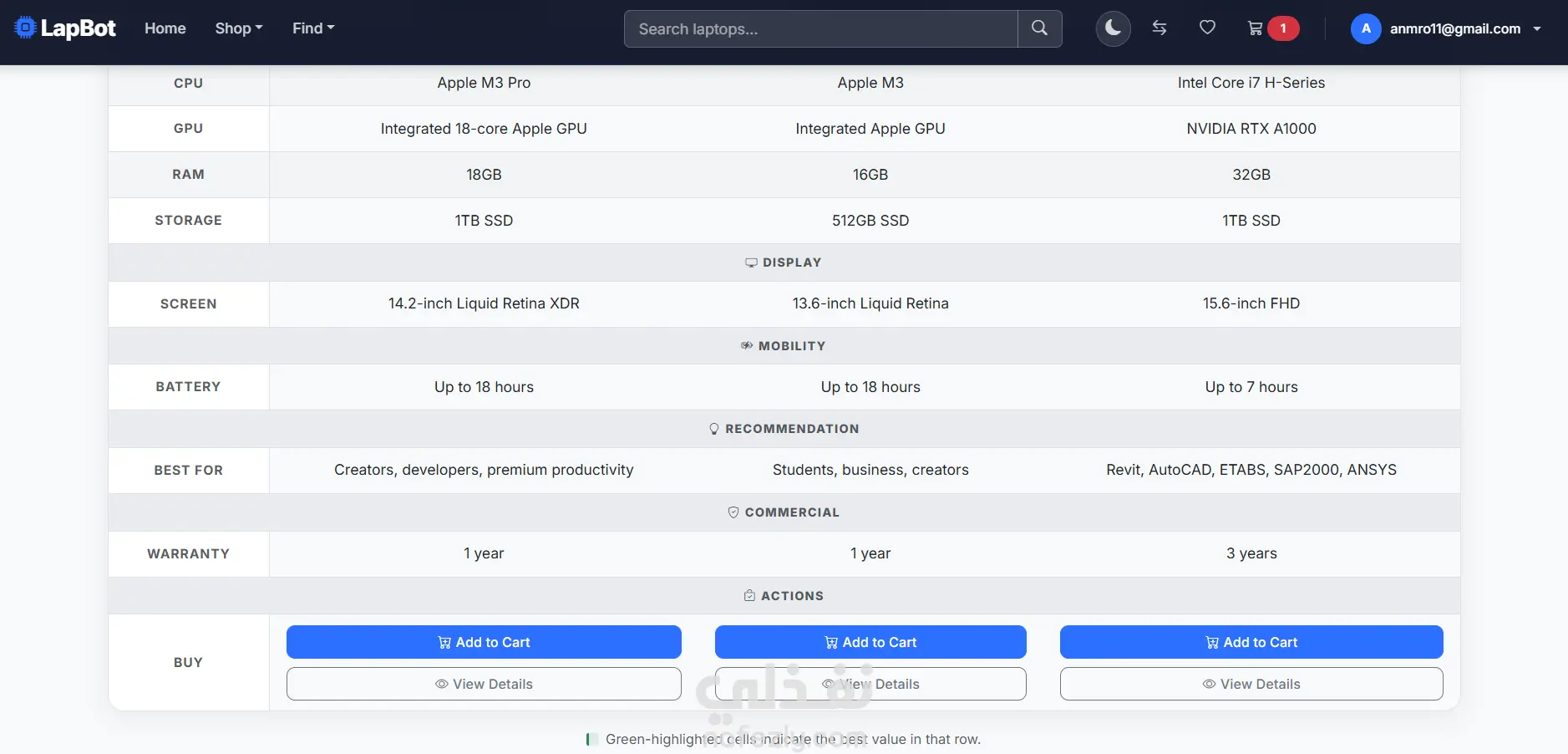Image resolution: width=1568 pixels, height=754 pixels.
Task: Go to the Home page link
Action: pyautogui.click(x=165, y=28)
